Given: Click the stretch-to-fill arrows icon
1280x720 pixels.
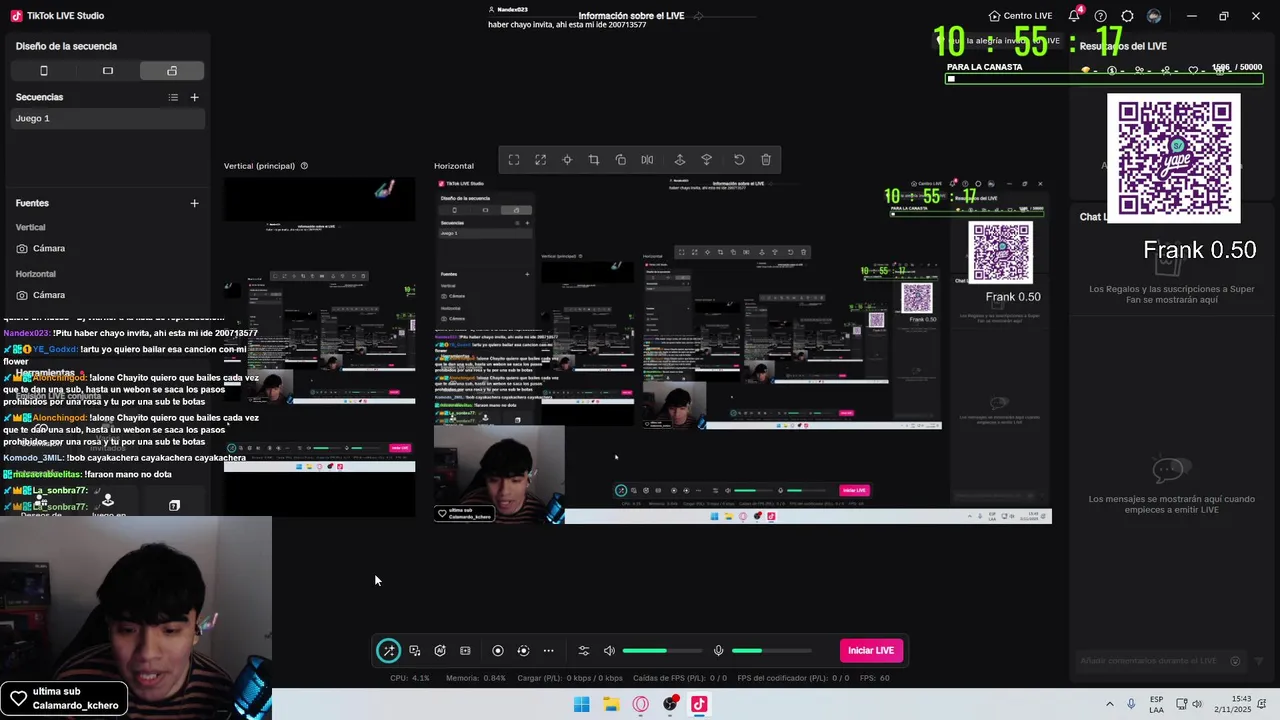Looking at the screenshot, I should tap(541, 160).
